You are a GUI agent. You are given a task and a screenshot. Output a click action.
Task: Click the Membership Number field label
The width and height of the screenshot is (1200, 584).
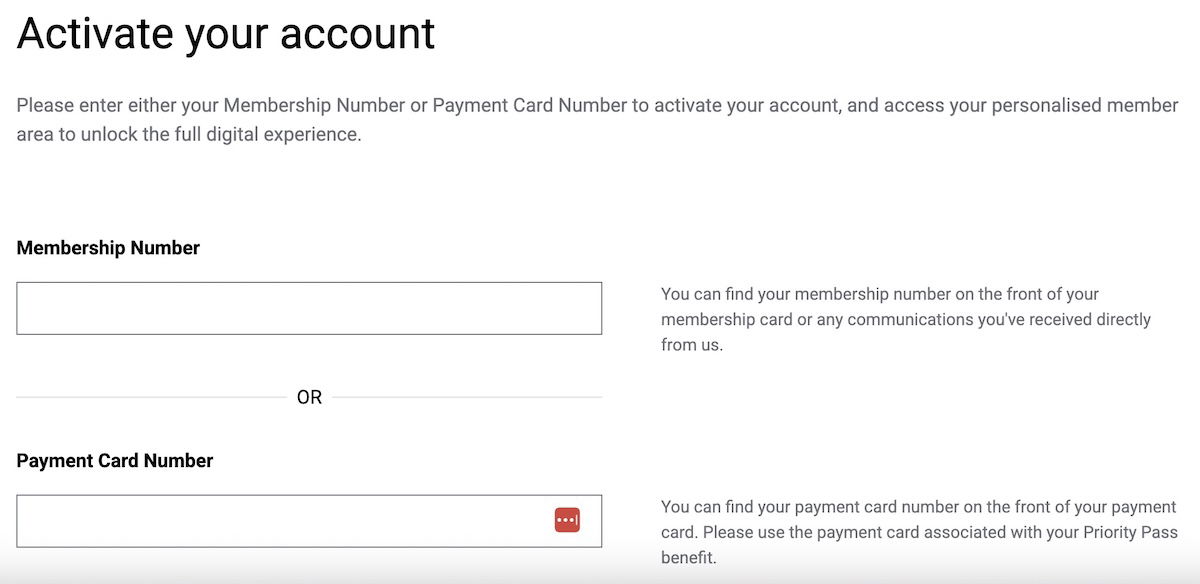point(108,248)
